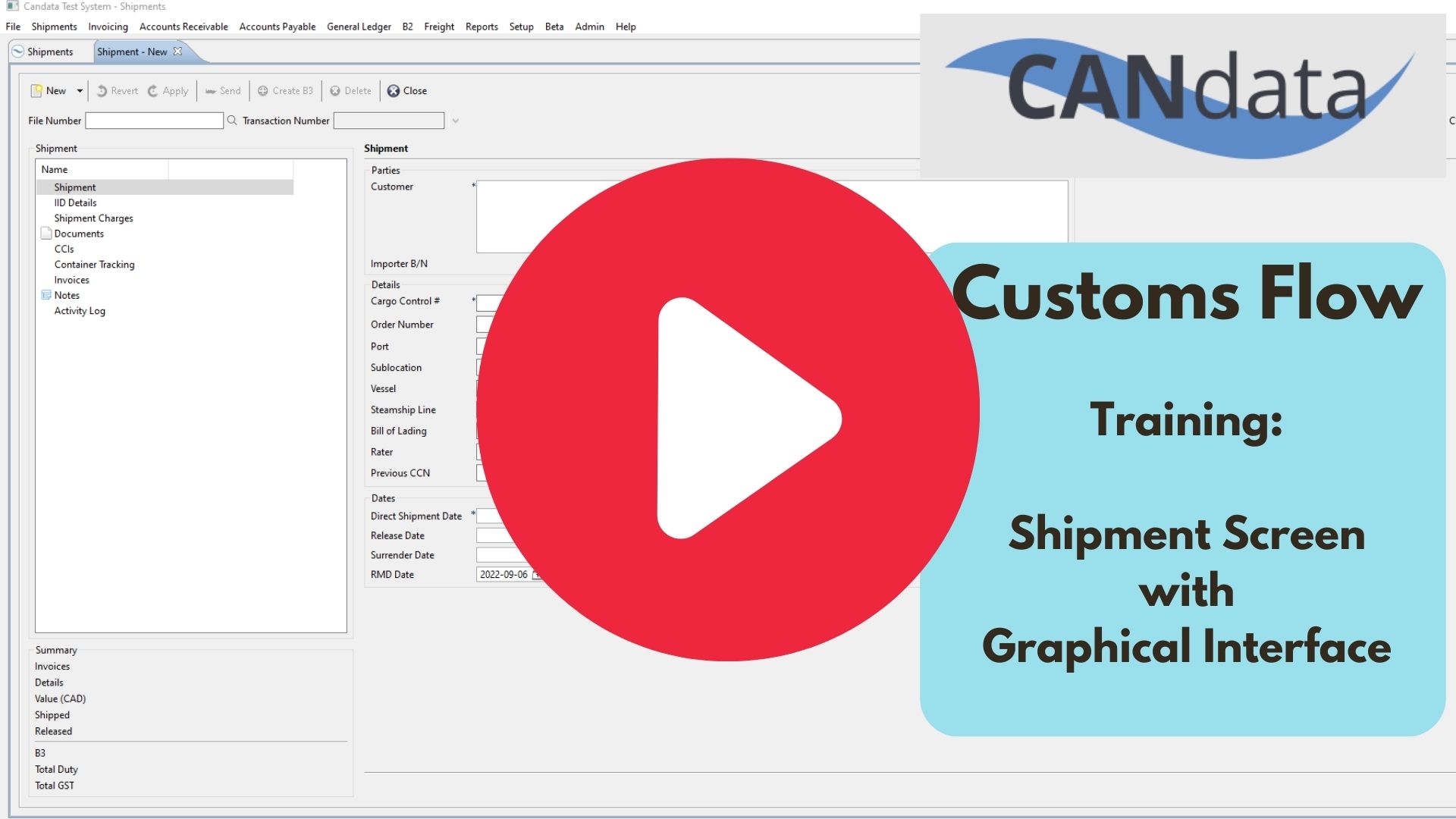Click the Importer B/N label
1456x819 pixels.
coord(399,264)
